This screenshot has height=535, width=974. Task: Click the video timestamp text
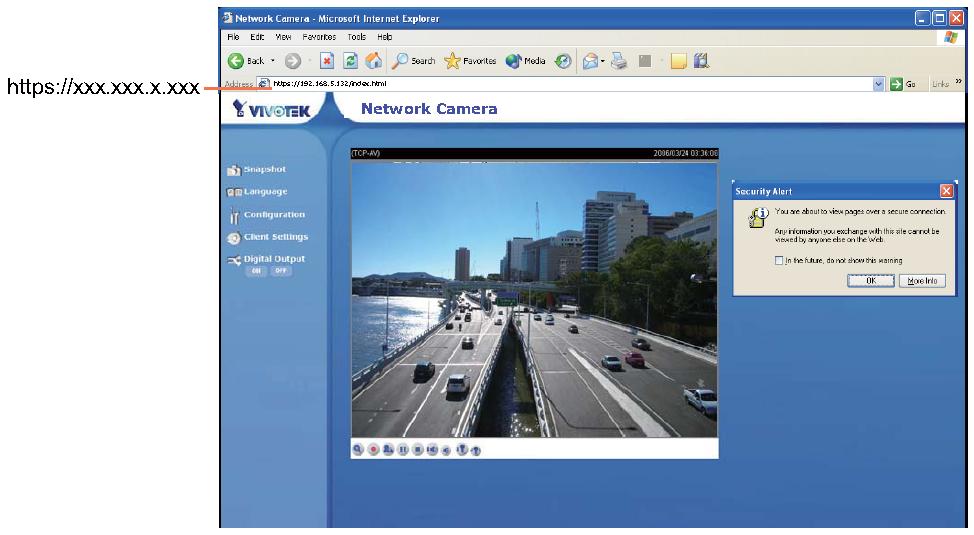tap(685, 153)
